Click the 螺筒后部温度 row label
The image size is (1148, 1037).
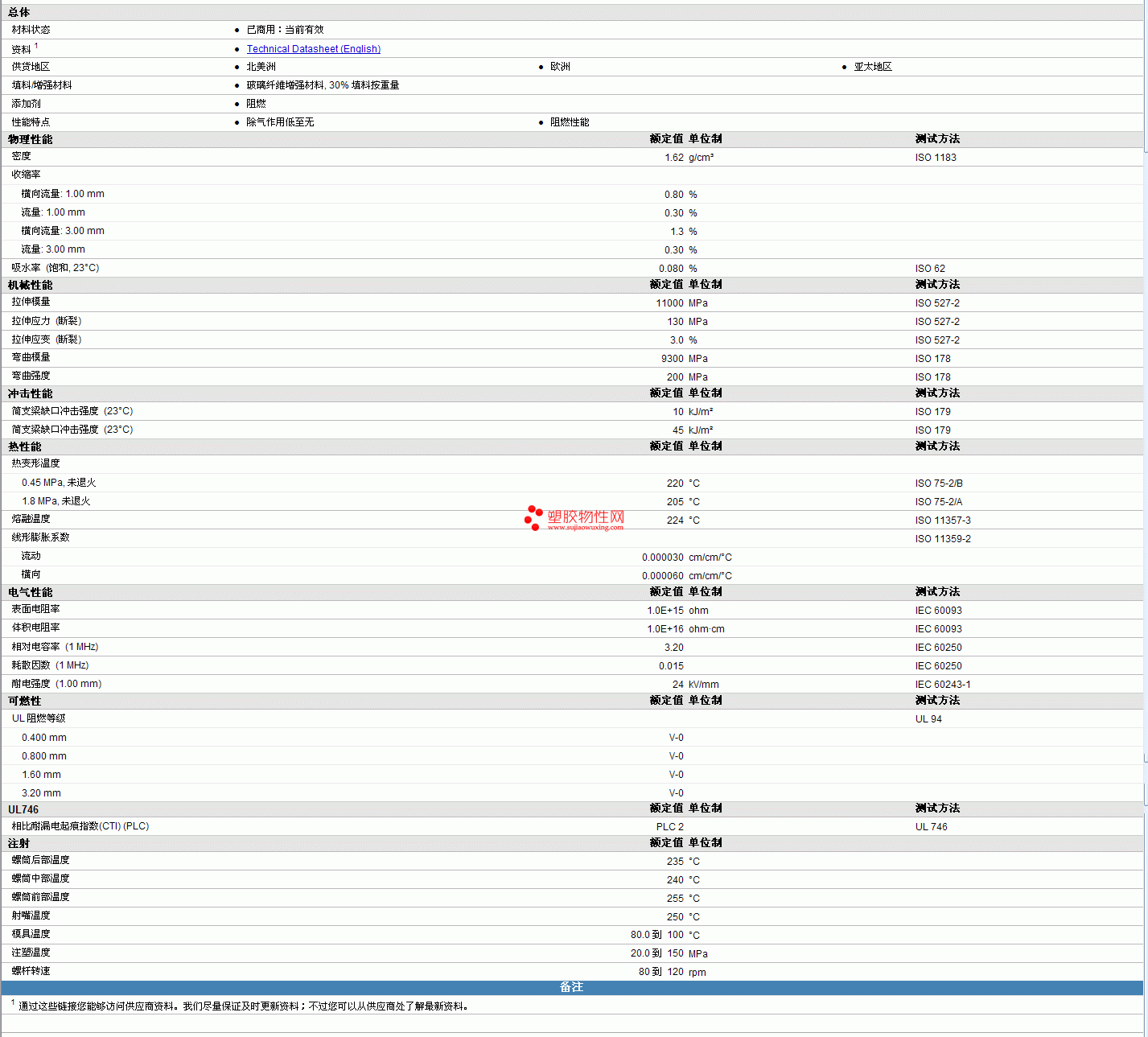40,860
